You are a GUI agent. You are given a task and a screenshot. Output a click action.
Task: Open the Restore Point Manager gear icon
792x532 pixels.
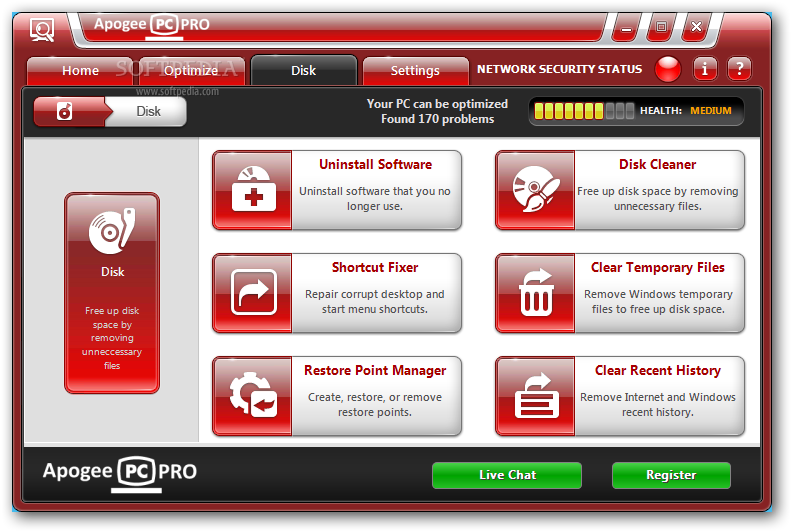[253, 396]
